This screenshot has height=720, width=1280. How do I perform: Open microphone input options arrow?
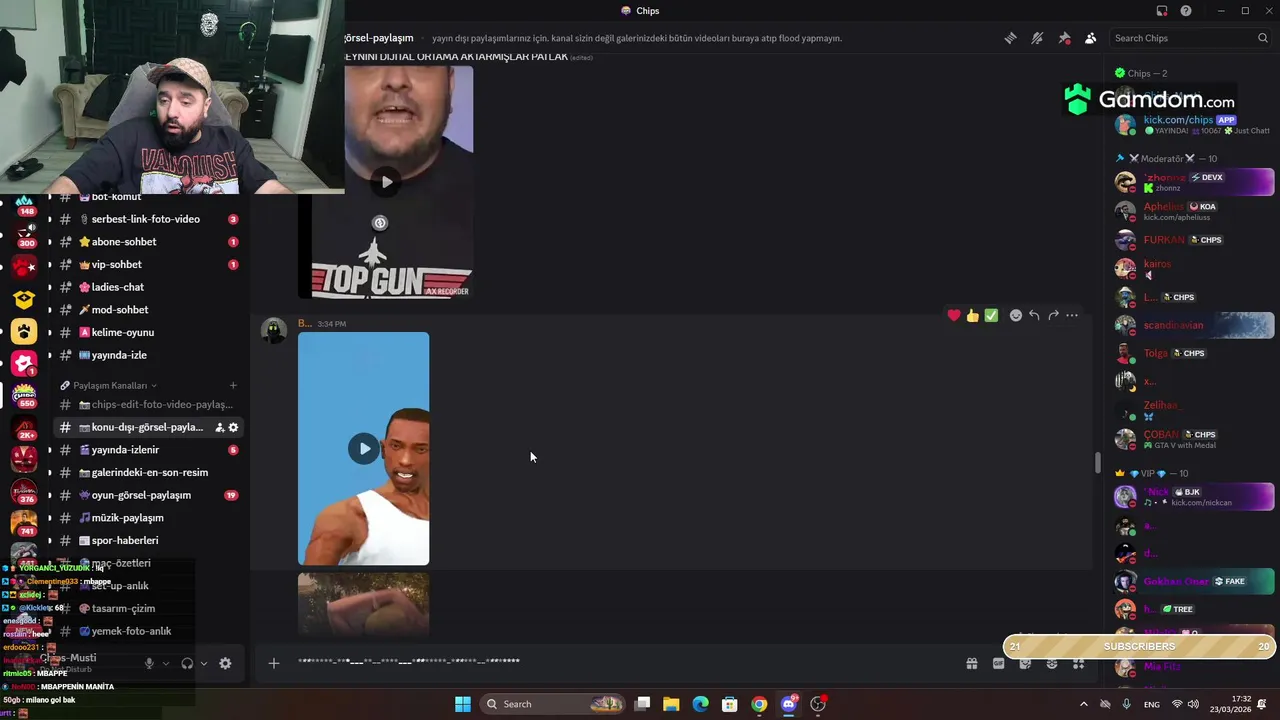[x=166, y=663]
